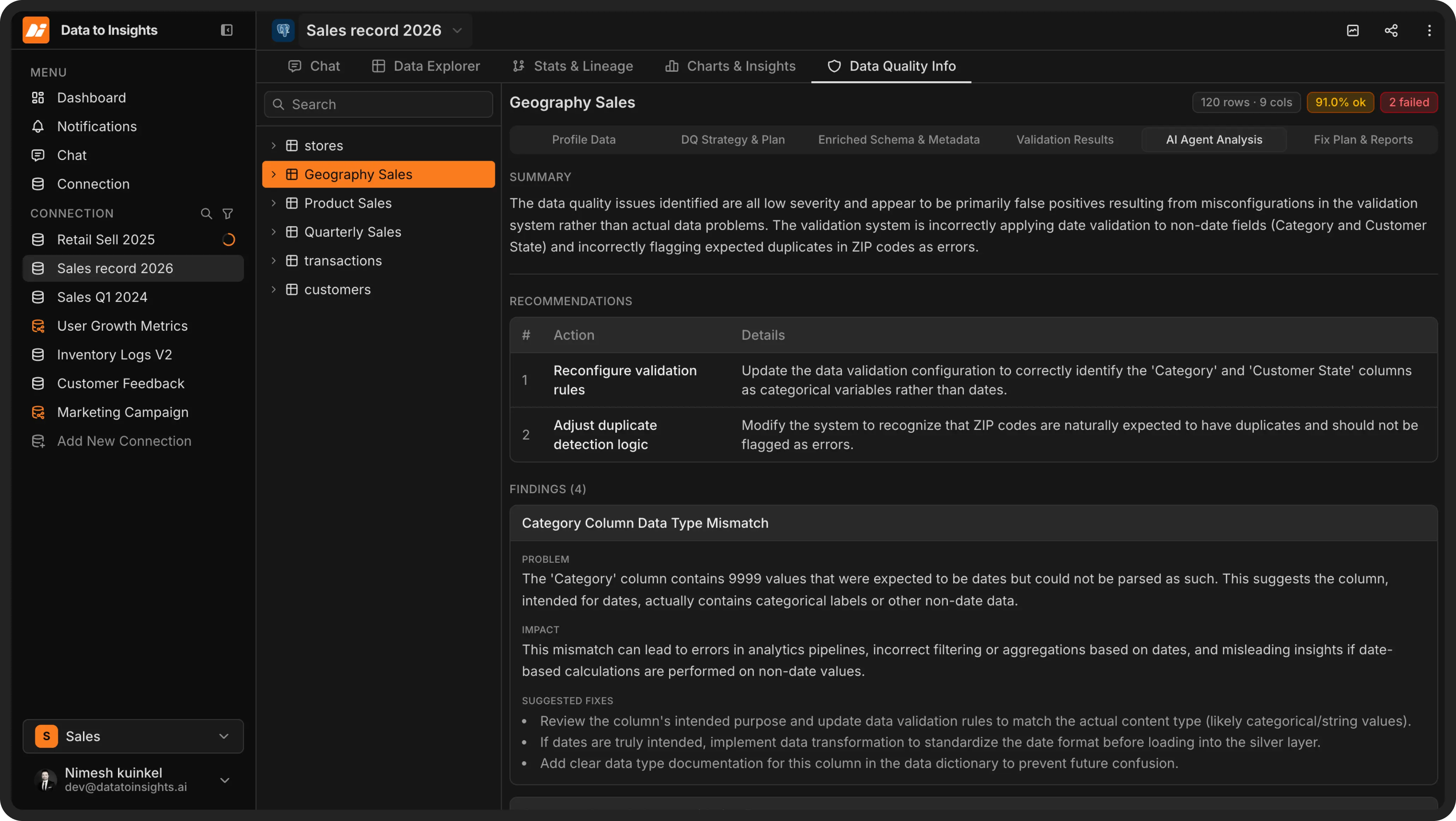Viewport: 1456px width, 821px height.
Task: Click the share icon in header
Action: coord(1391,30)
